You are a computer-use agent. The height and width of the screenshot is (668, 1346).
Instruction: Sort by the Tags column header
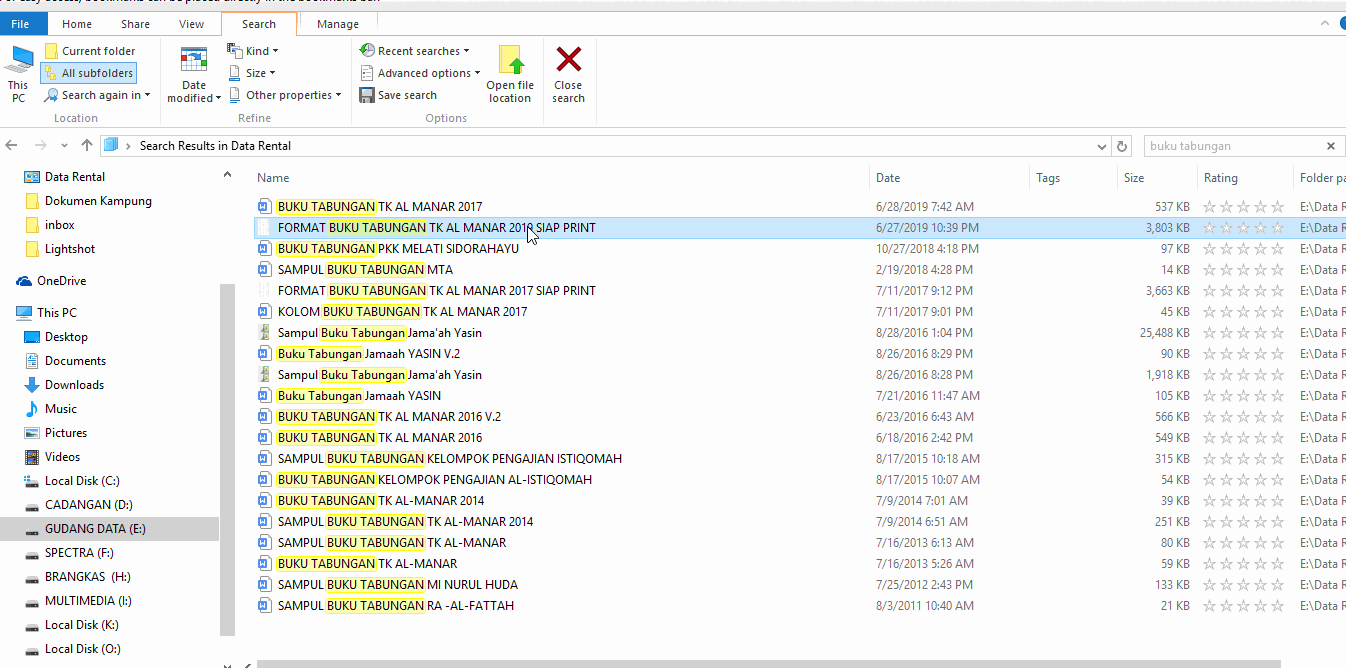1048,178
